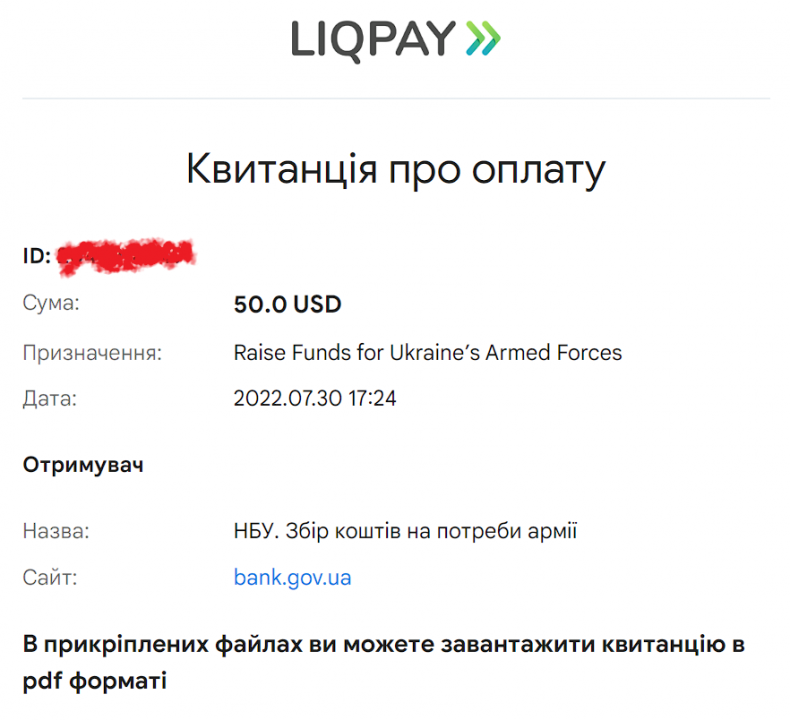Click the "Призначення:" label
The width and height of the screenshot is (790, 720).
click(x=92, y=352)
